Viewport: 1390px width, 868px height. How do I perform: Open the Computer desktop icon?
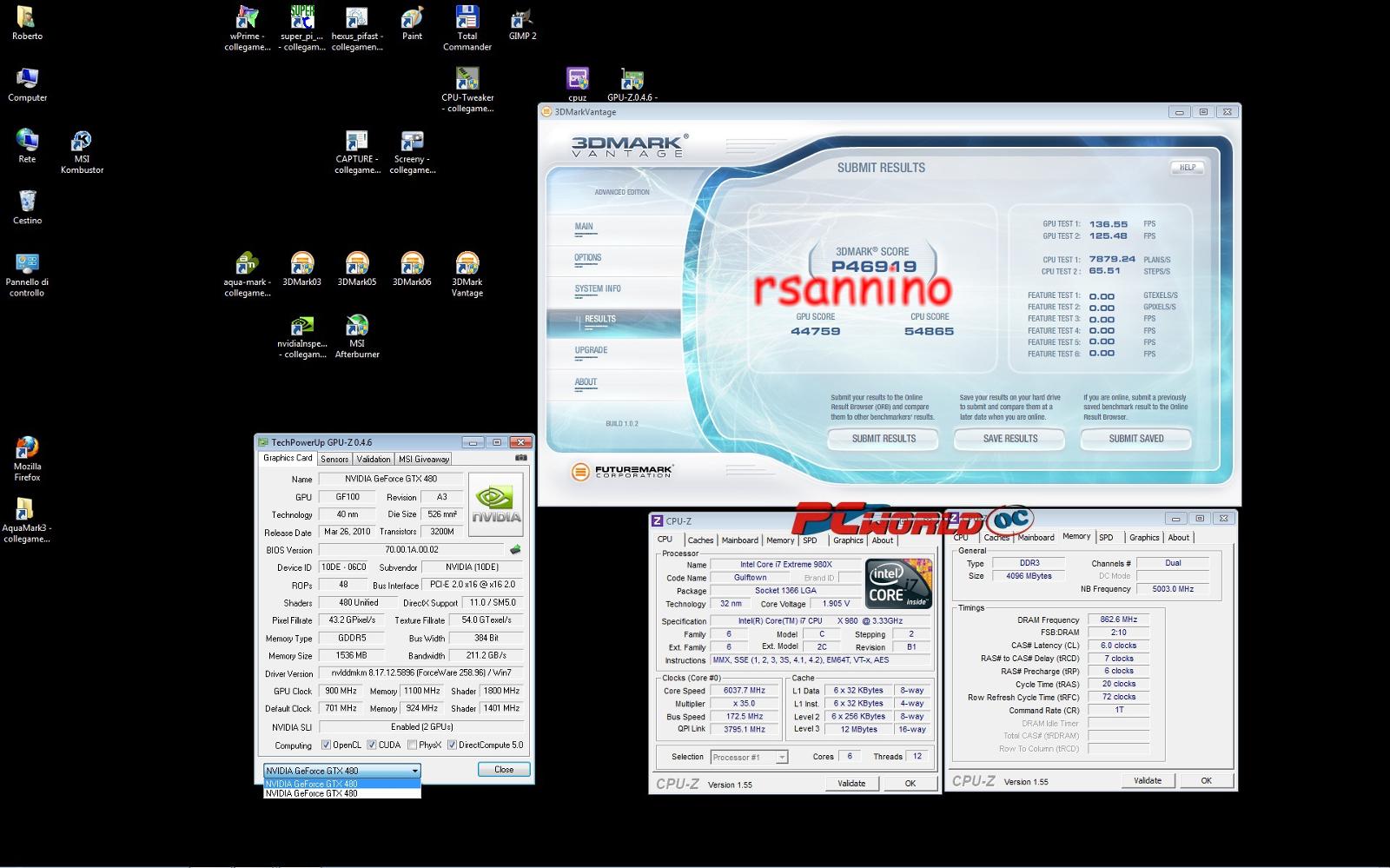pyautogui.click(x=27, y=85)
